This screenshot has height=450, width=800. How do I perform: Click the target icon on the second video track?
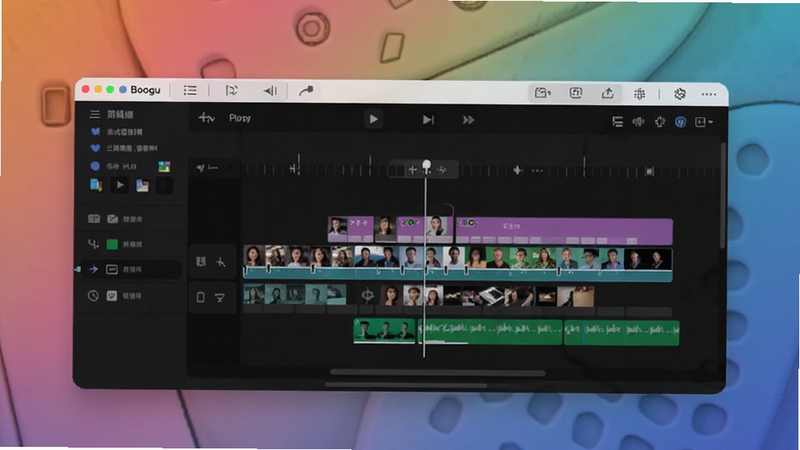pyautogui.click(x=367, y=295)
